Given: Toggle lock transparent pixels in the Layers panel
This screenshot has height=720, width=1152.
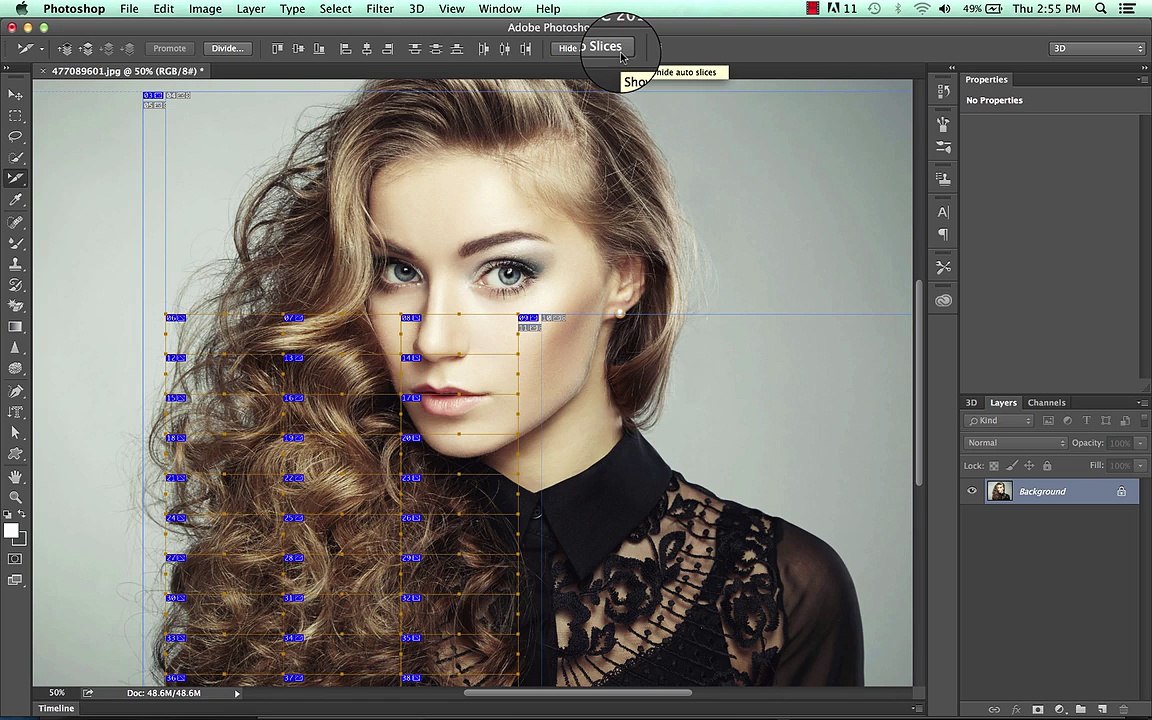Looking at the screenshot, I should 993,466.
